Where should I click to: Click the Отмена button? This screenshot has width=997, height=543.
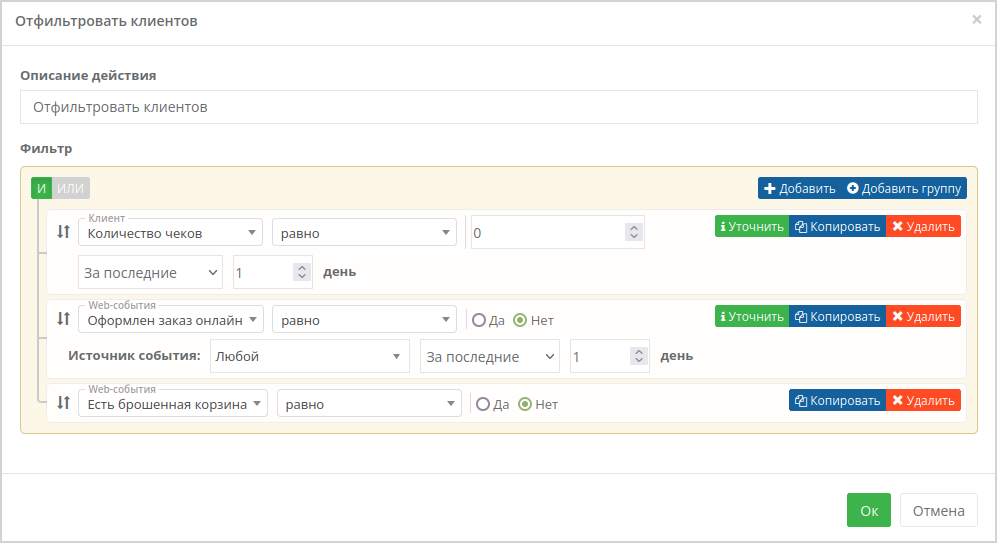tap(939, 510)
